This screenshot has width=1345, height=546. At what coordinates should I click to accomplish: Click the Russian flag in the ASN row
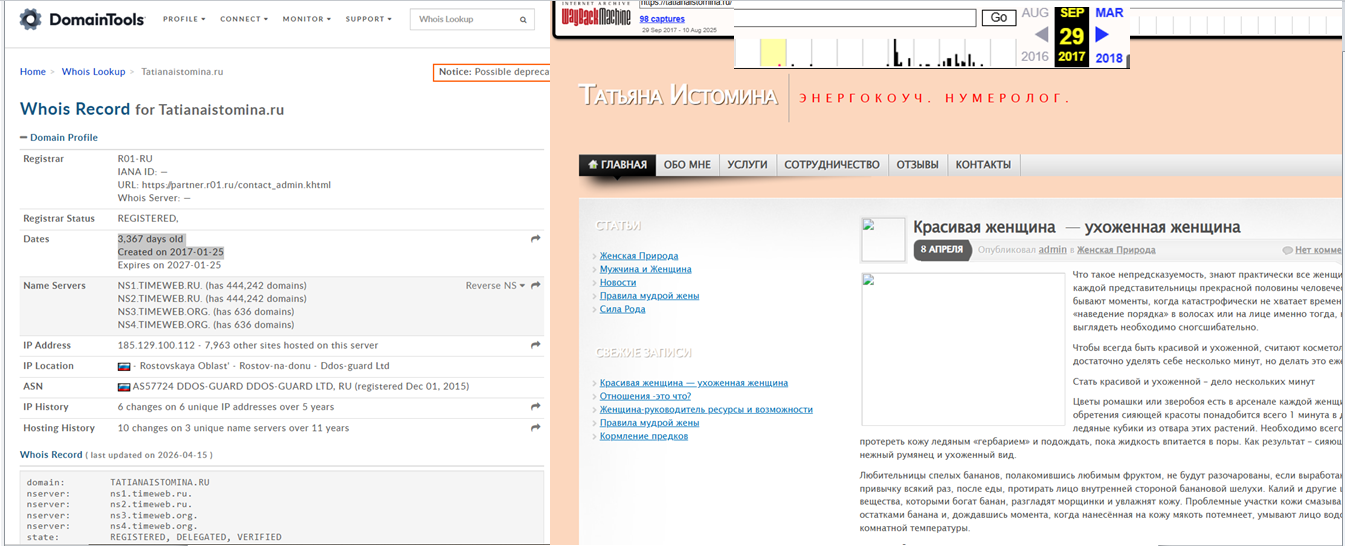(124, 387)
